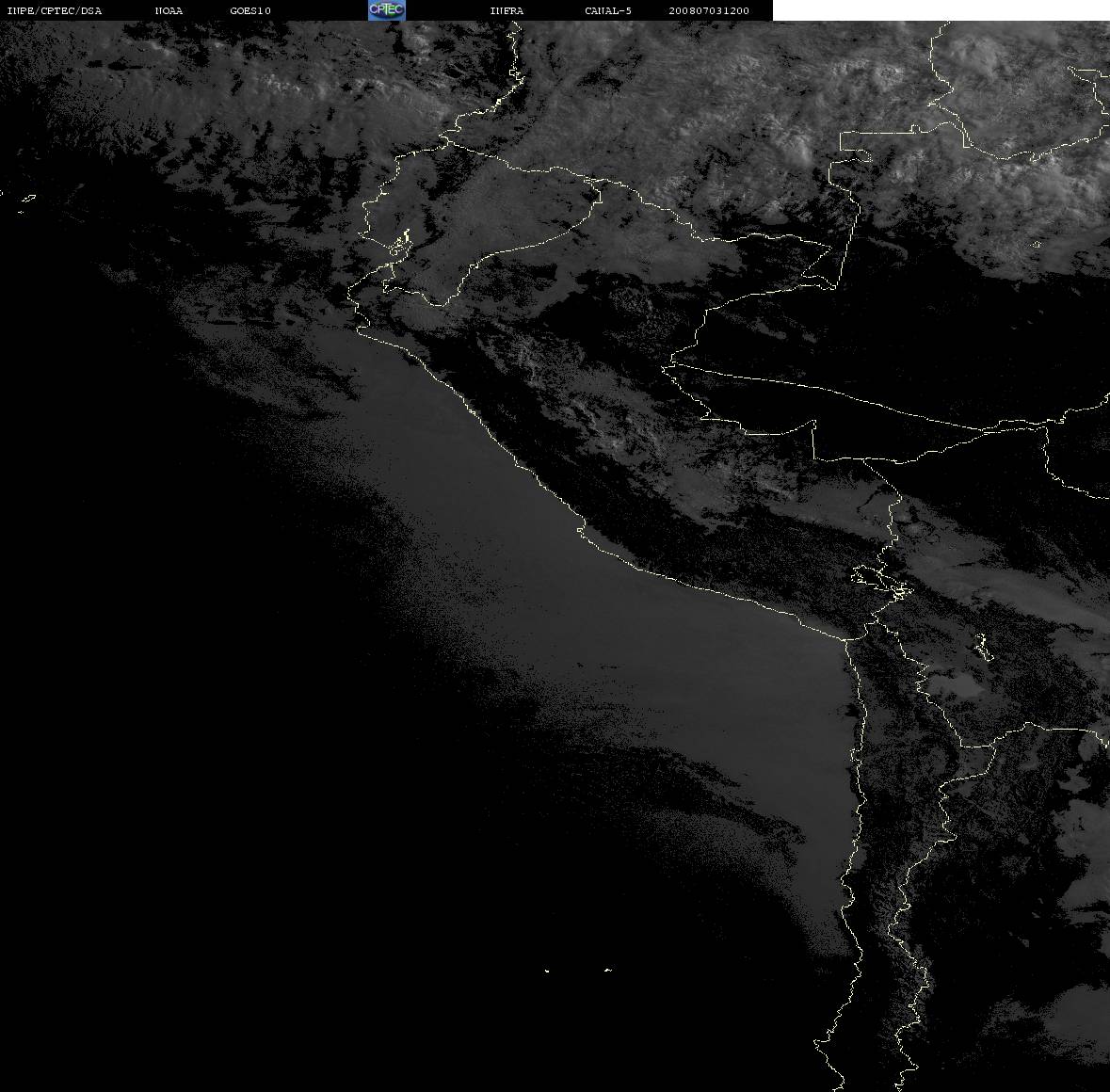Click the 200807031200 timestamp
This screenshot has width=1110, height=1092.
coord(709,10)
